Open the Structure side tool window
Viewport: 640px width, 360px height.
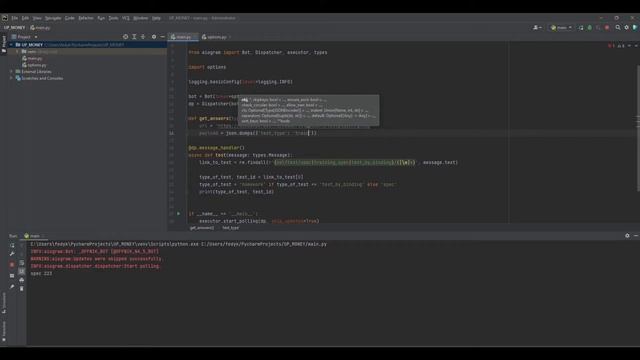click(x=4, y=303)
